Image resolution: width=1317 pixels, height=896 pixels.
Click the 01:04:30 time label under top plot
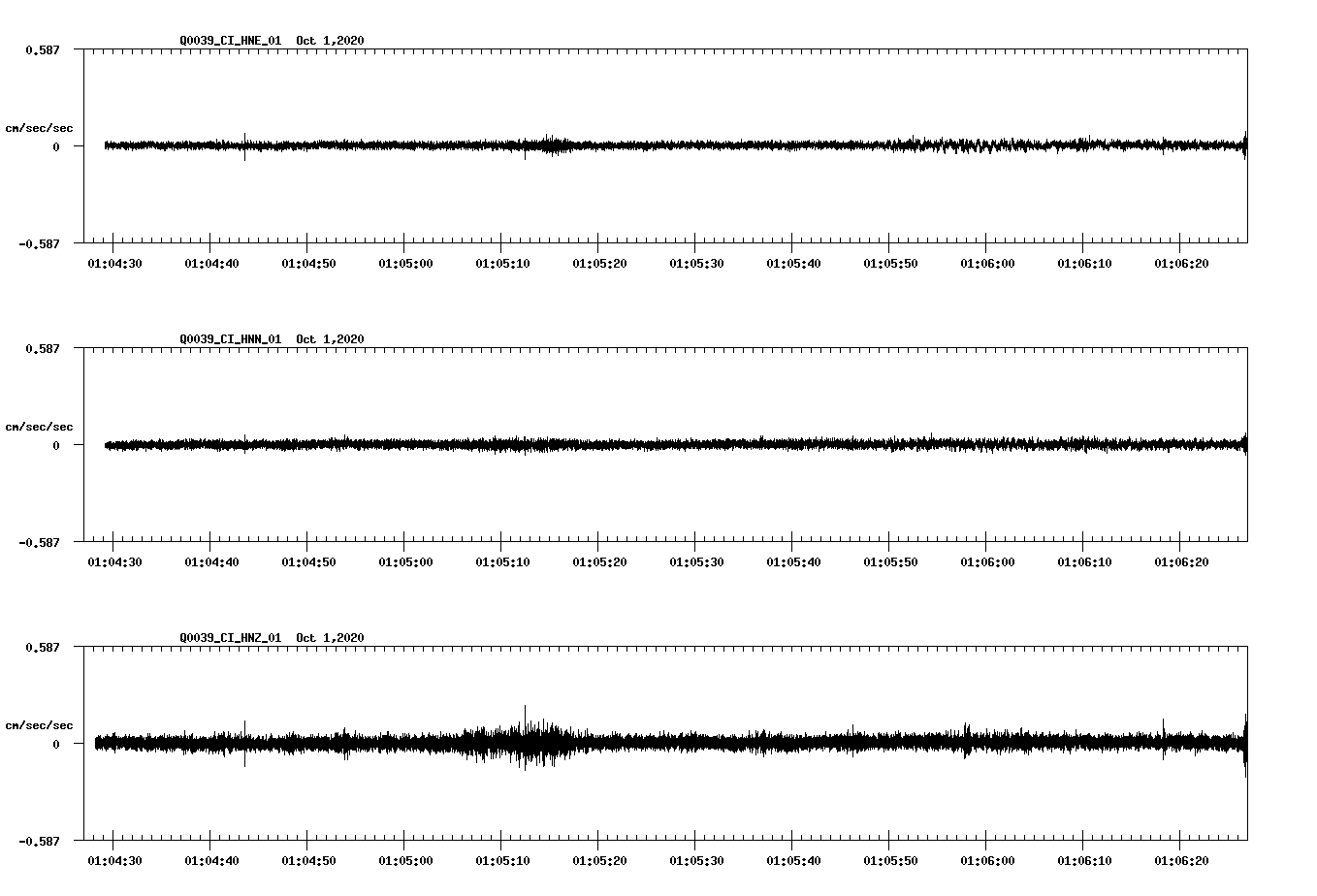[x=114, y=262]
